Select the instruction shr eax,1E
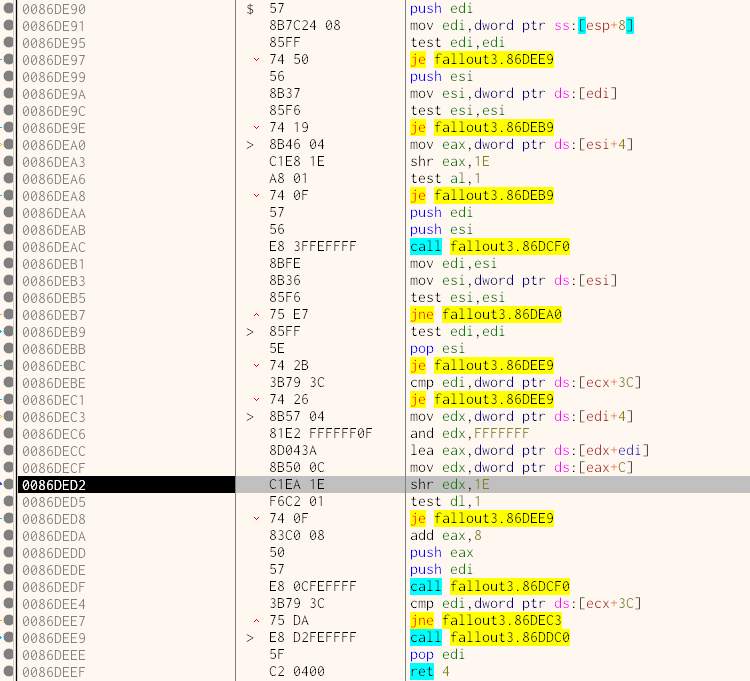The height and width of the screenshot is (681, 750). [x=450, y=162]
